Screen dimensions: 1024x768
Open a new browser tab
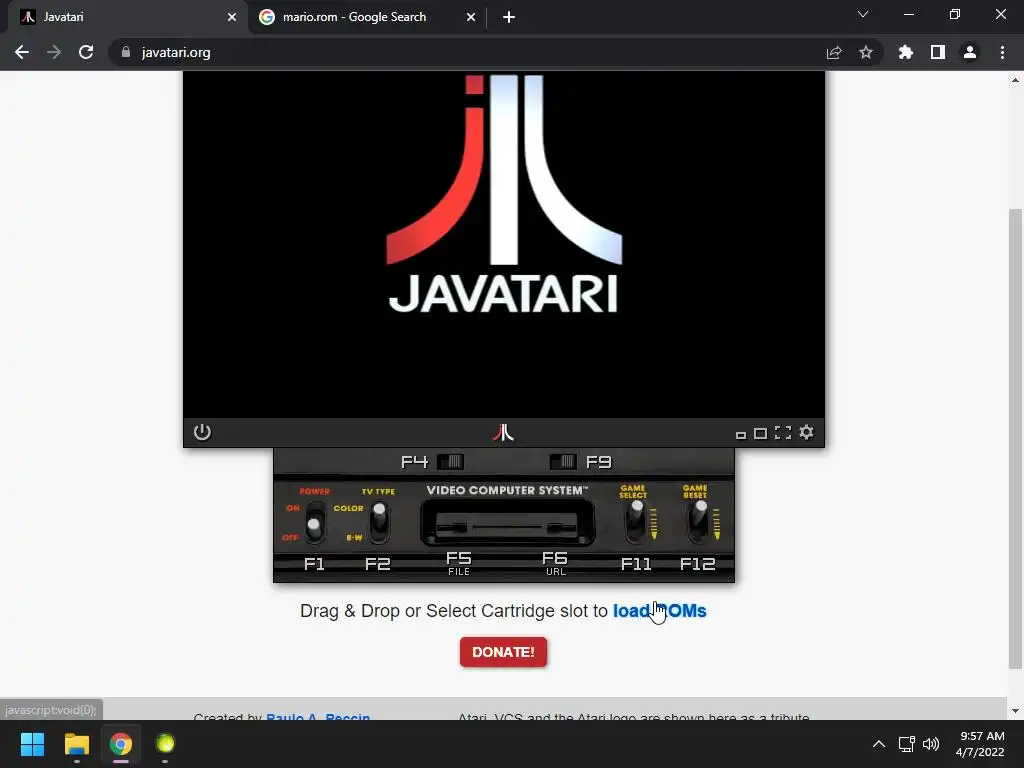point(509,17)
